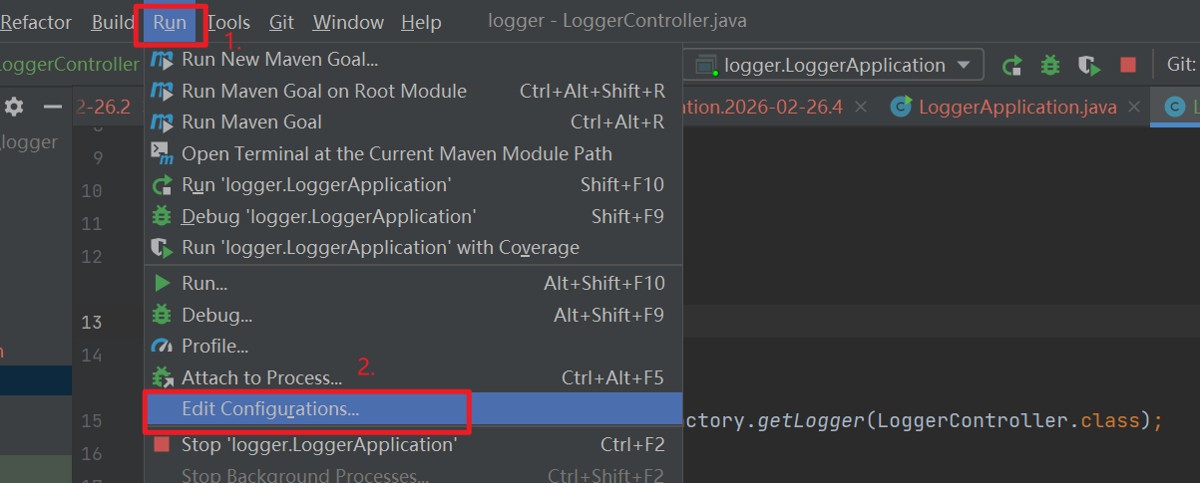Viewport: 1200px width, 483px height.
Task: Select Edit Configurations... from the Run menu
Action: click(x=270, y=409)
